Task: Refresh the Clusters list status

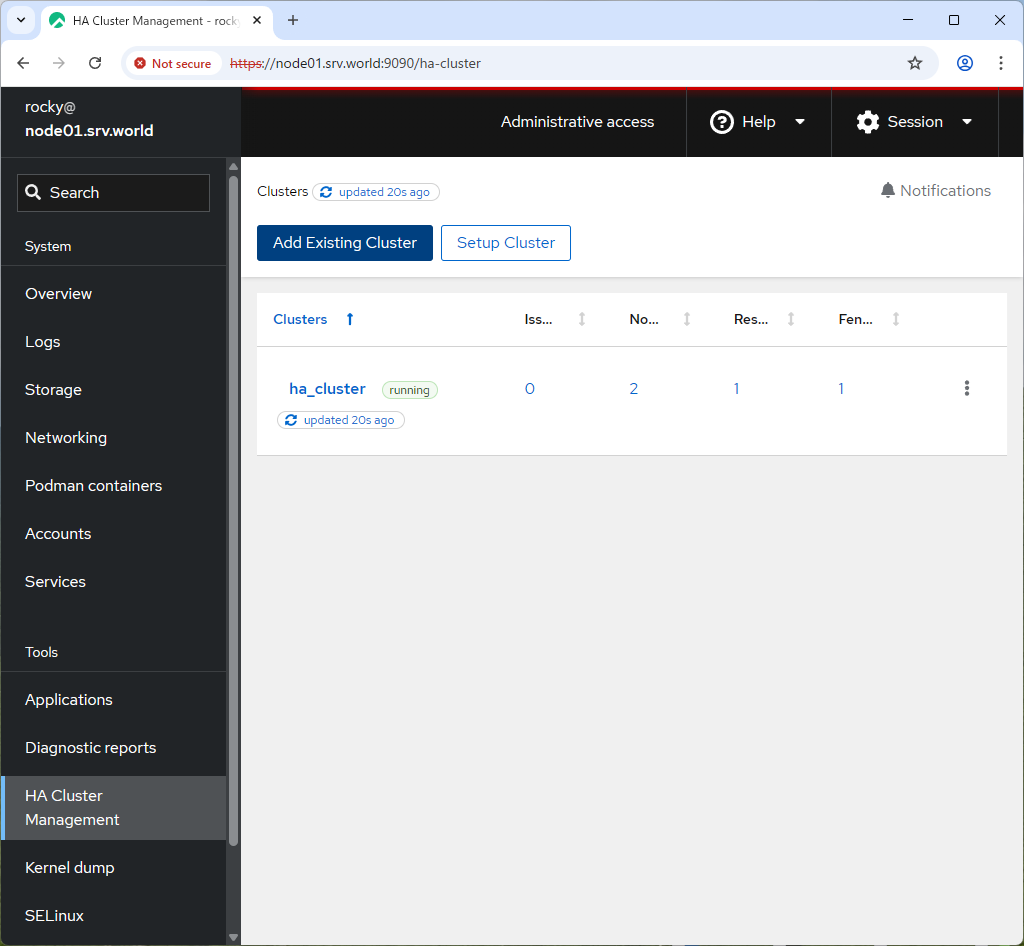Action: pos(324,191)
